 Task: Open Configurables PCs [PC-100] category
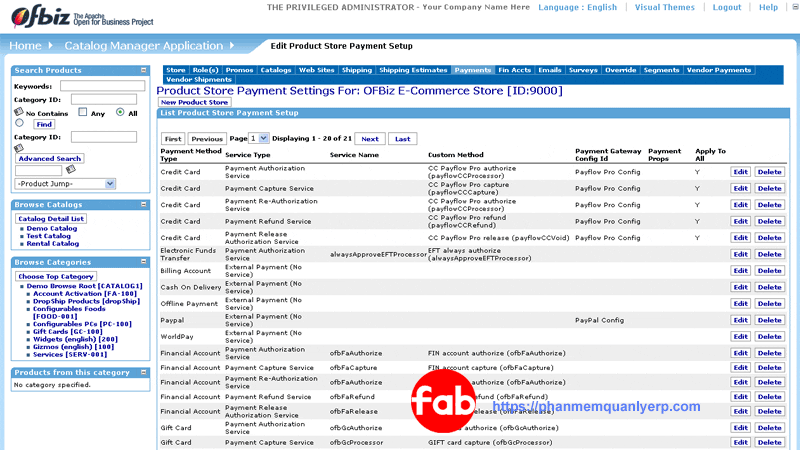point(82,324)
